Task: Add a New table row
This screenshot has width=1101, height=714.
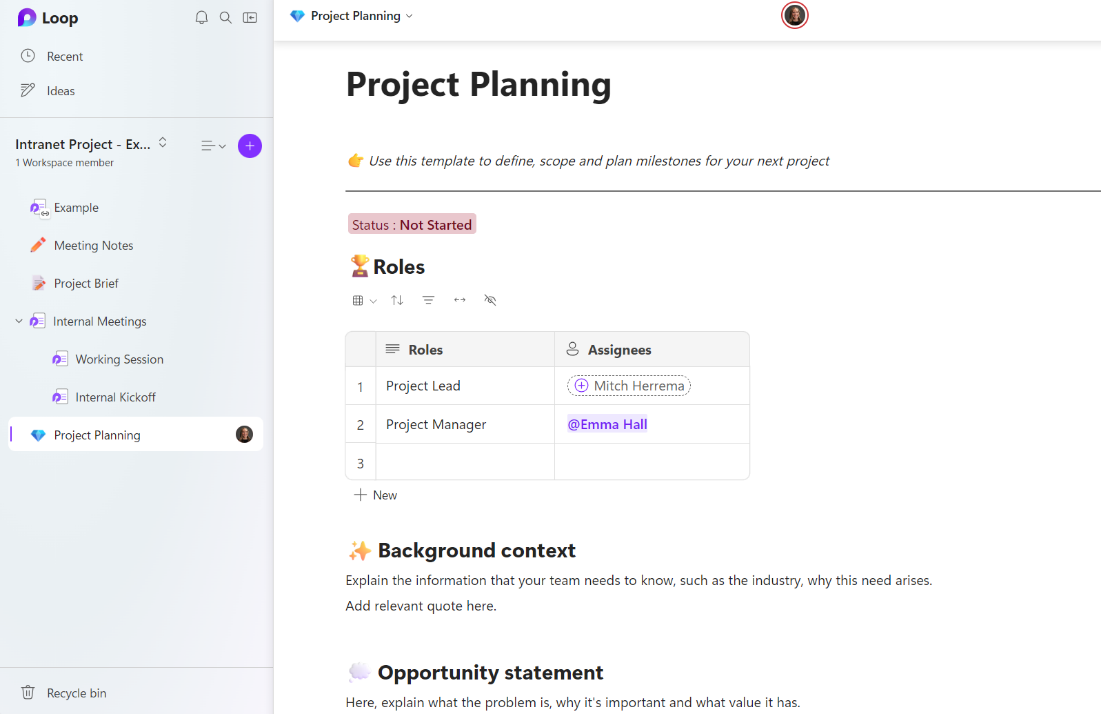Action: tap(376, 495)
